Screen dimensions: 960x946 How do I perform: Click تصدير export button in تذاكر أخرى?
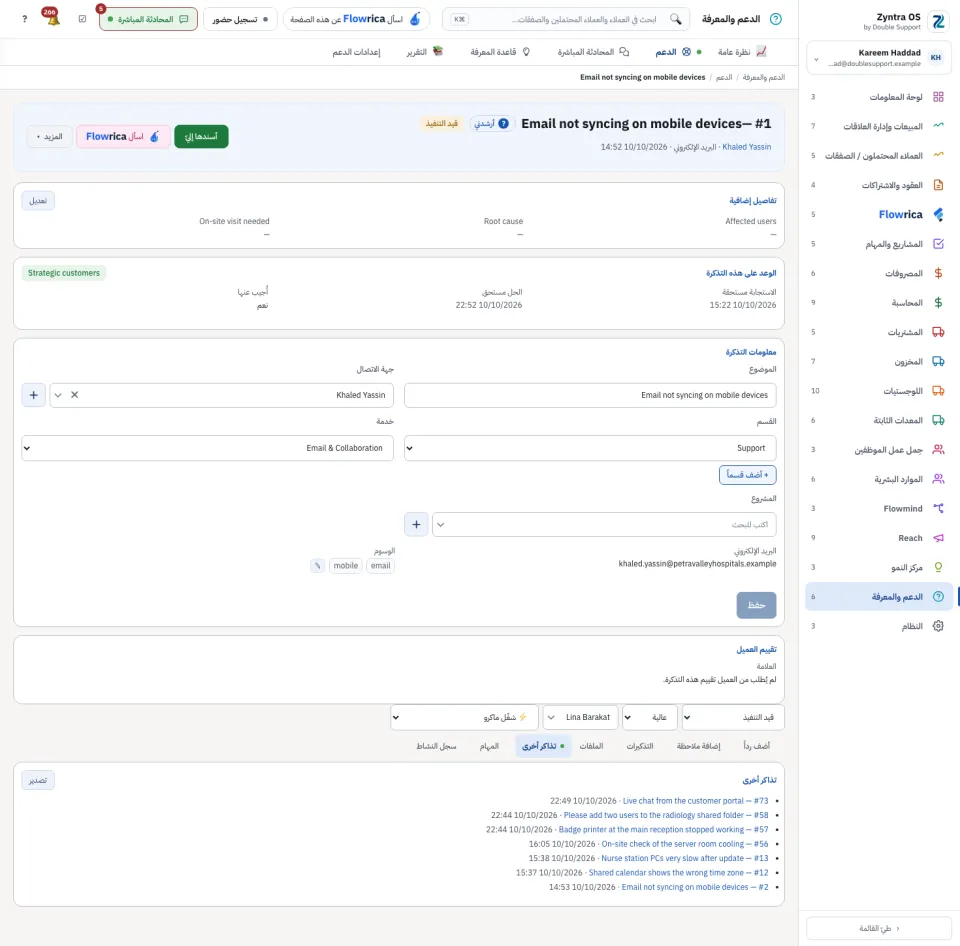(x=38, y=780)
